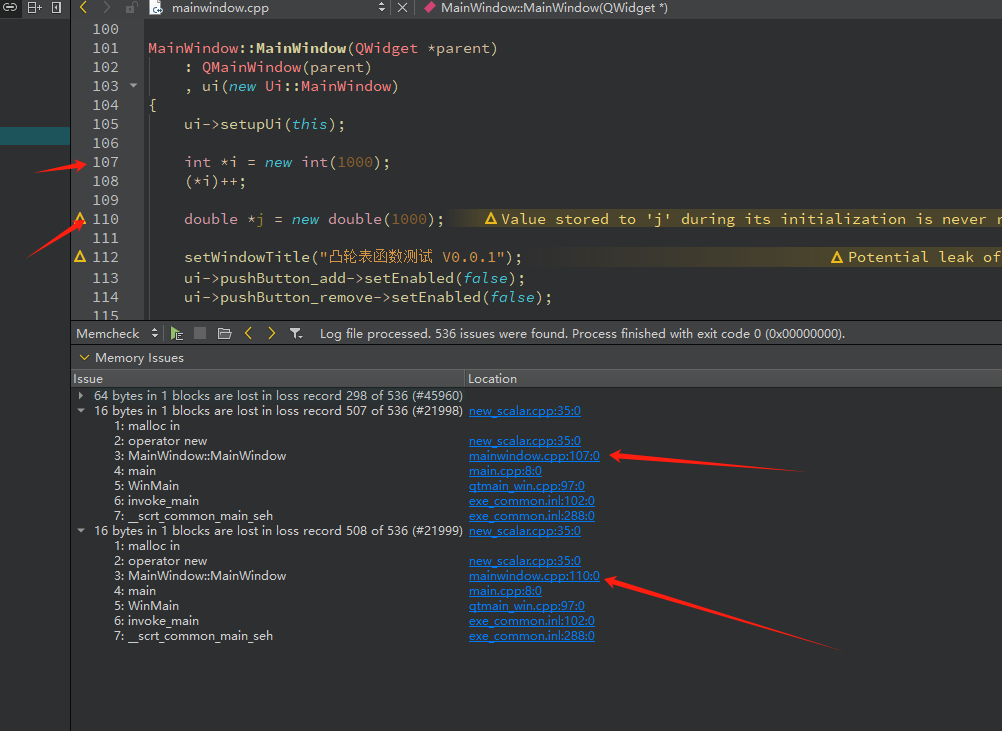Click the file lock icon beside mainwindow.cpp

pyautogui.click(x=131, y=8)
